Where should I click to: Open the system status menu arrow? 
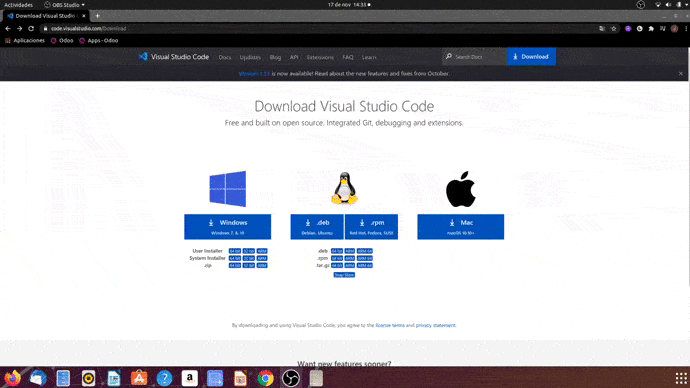point(686,5)
